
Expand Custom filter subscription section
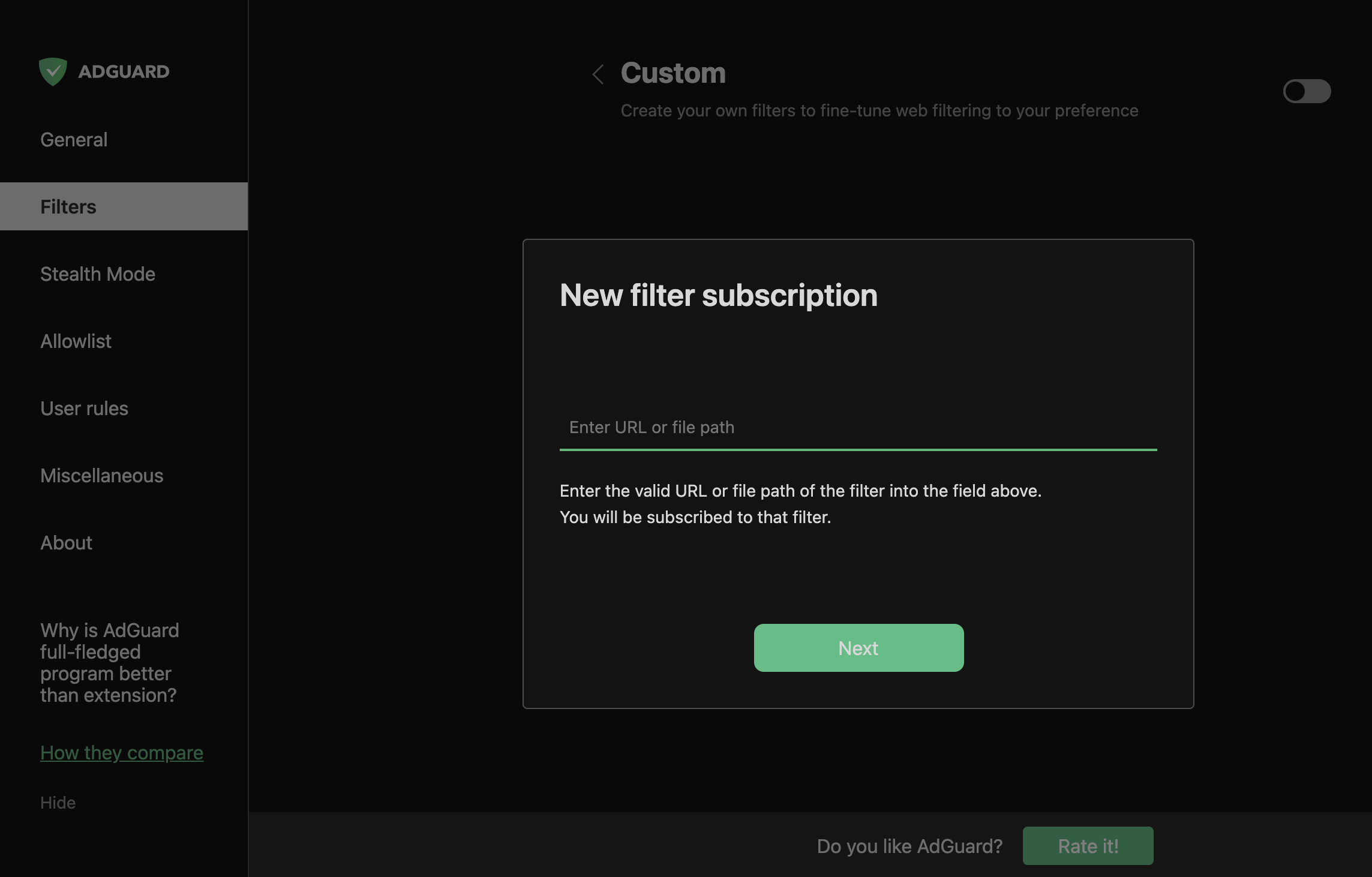click(1307, 90)
